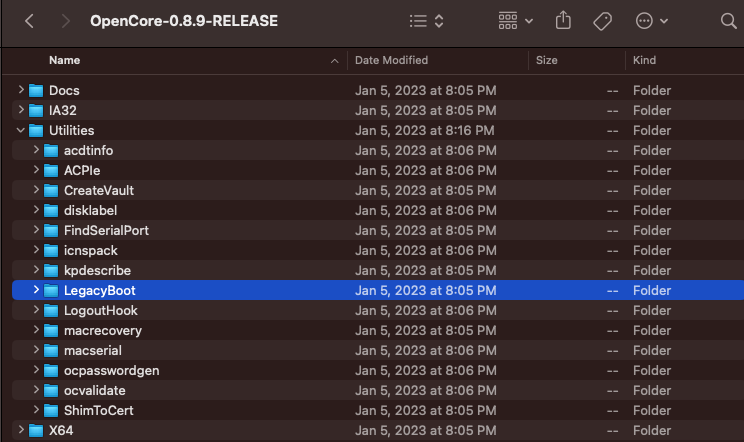Expand the Docs folder

click(x=20, y=89)
